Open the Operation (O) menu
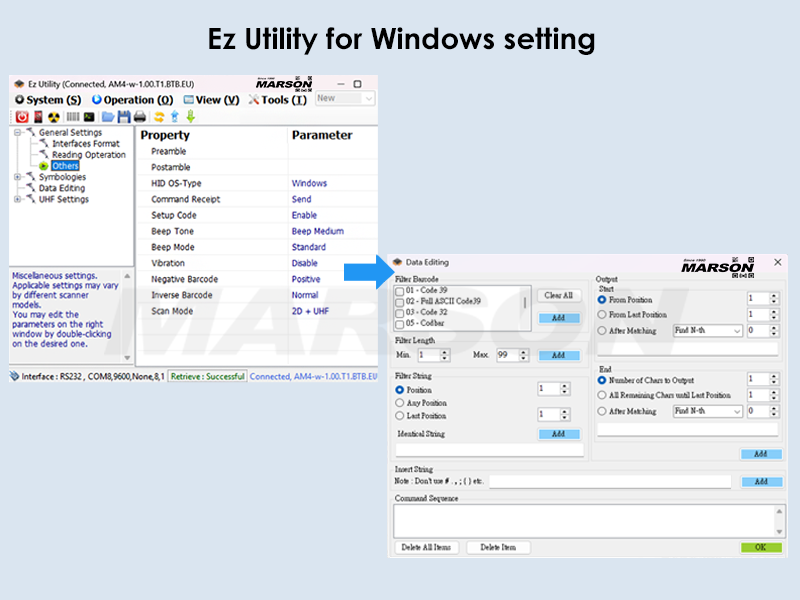Image resolution: width=800 pixels, height=600 pixels. tap(132, 100)
